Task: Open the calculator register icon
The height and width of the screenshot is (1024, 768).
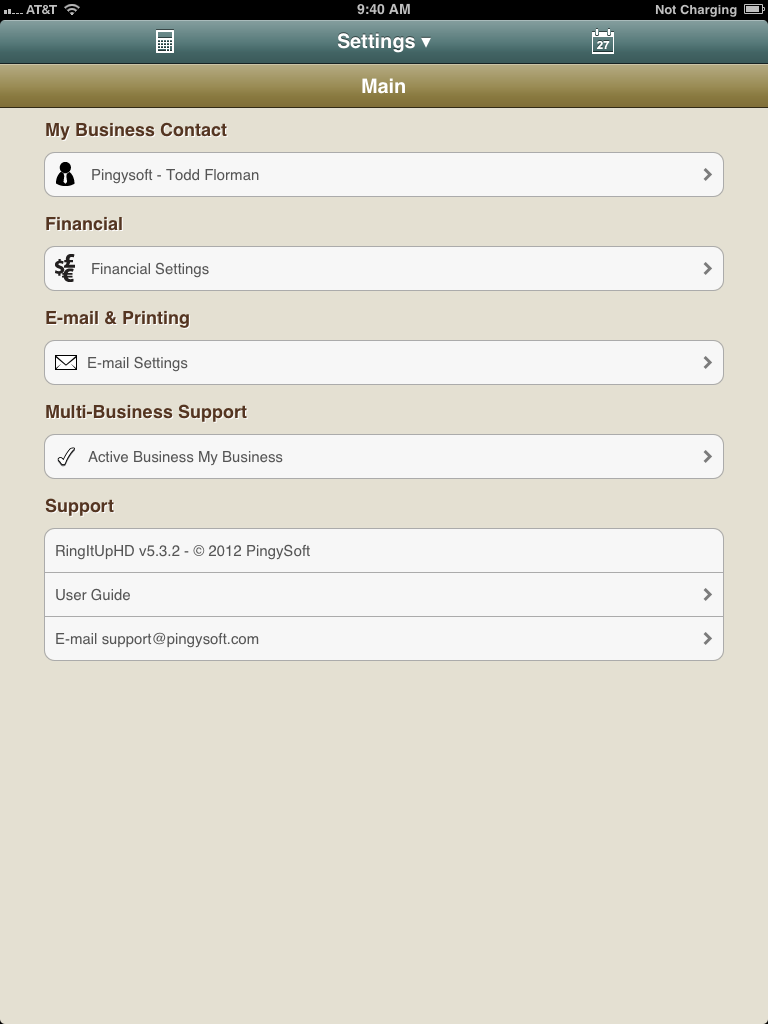Action: pyautogui.click(x=165, y=42)
